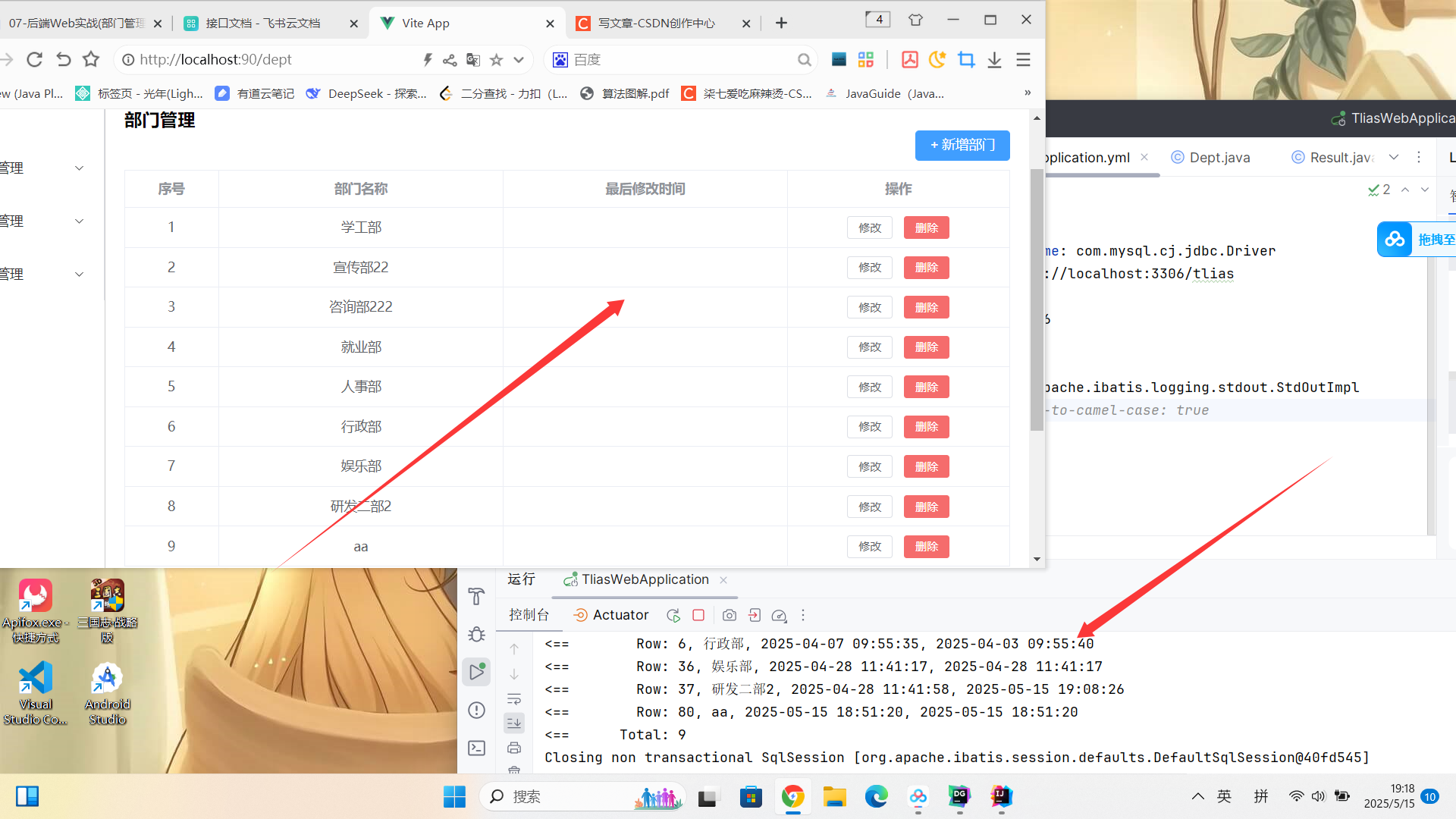Rerun TliasWebApplication using the rerun icon

pyautogui.click(x=673, y=615)
